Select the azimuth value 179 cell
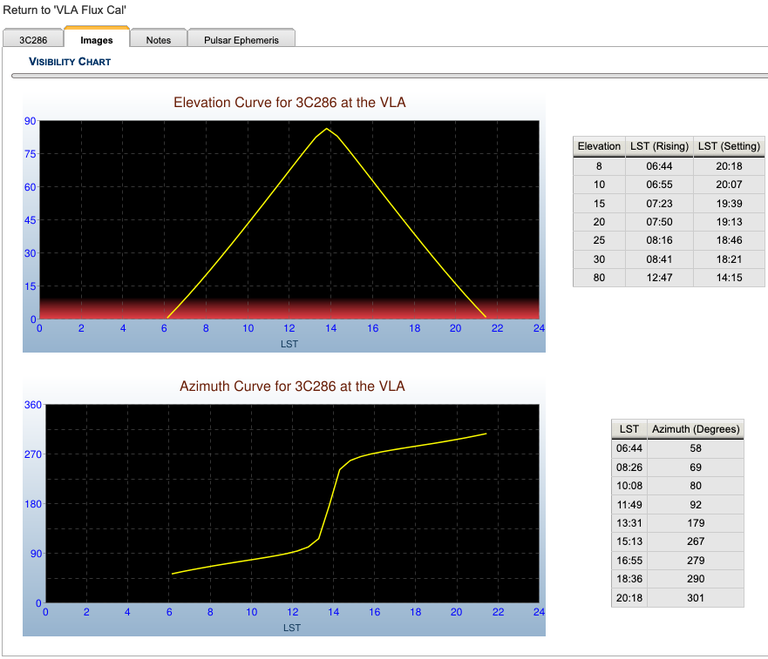 pyautogui.click(x=695, y=523)
